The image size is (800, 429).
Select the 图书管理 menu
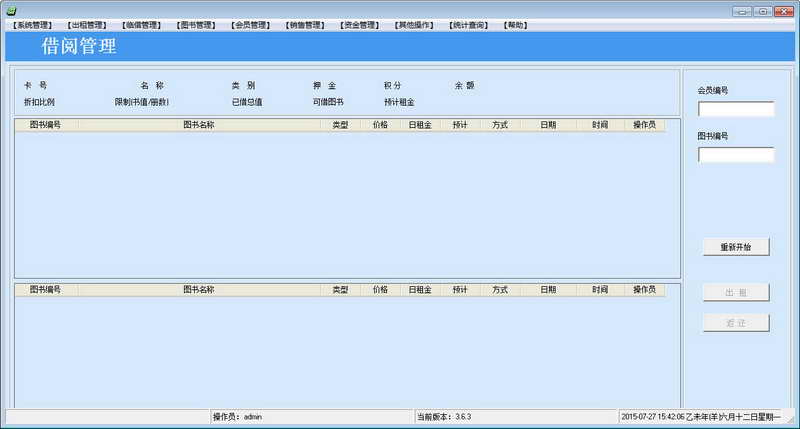pyautogui.click(x=196, y=25)
